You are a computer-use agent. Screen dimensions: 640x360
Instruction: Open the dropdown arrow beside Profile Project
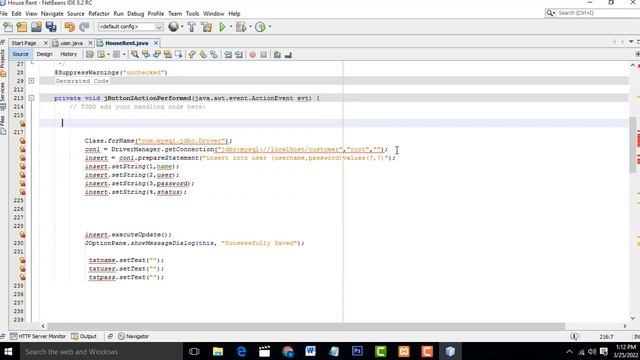[269, 27]
